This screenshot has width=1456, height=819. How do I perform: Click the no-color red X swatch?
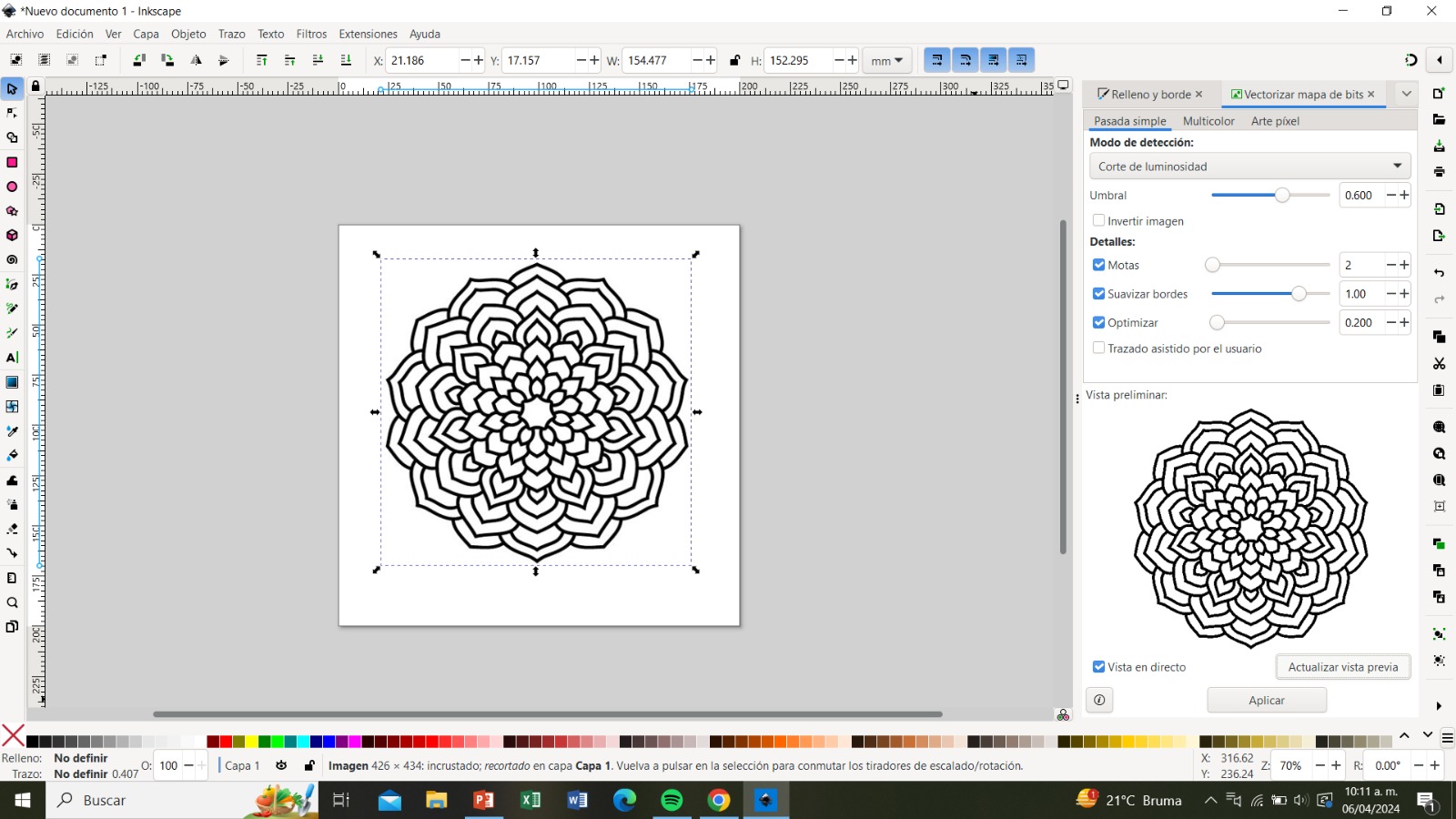(x=13, y=735)
